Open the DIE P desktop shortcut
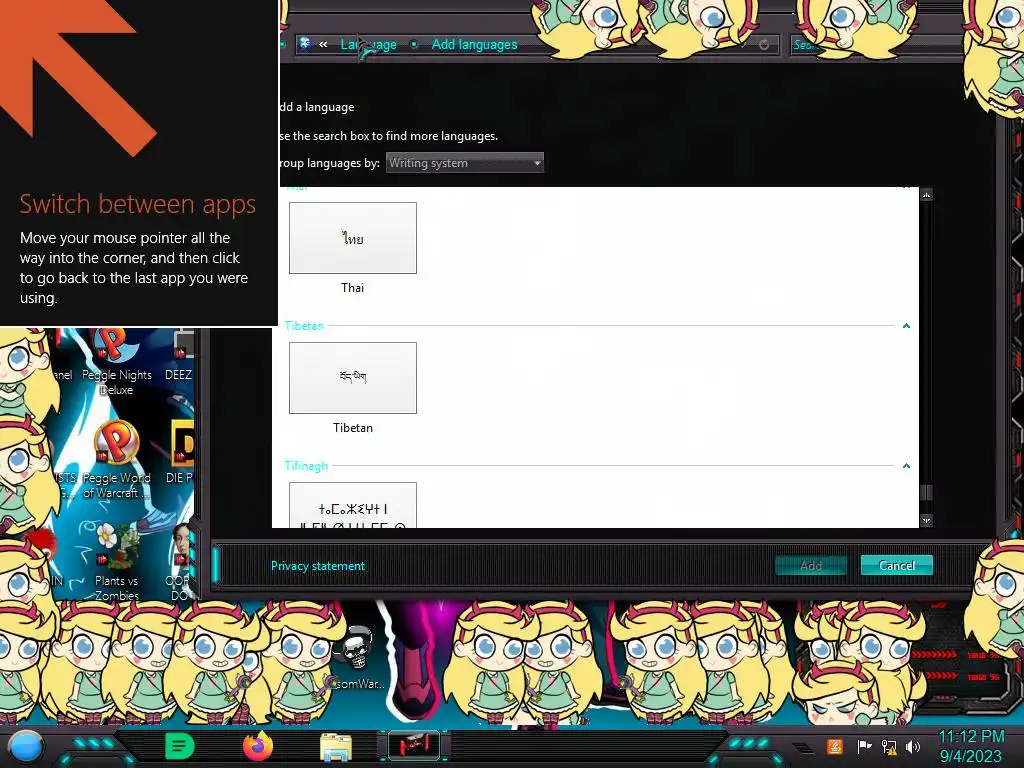 click(179, 452)
